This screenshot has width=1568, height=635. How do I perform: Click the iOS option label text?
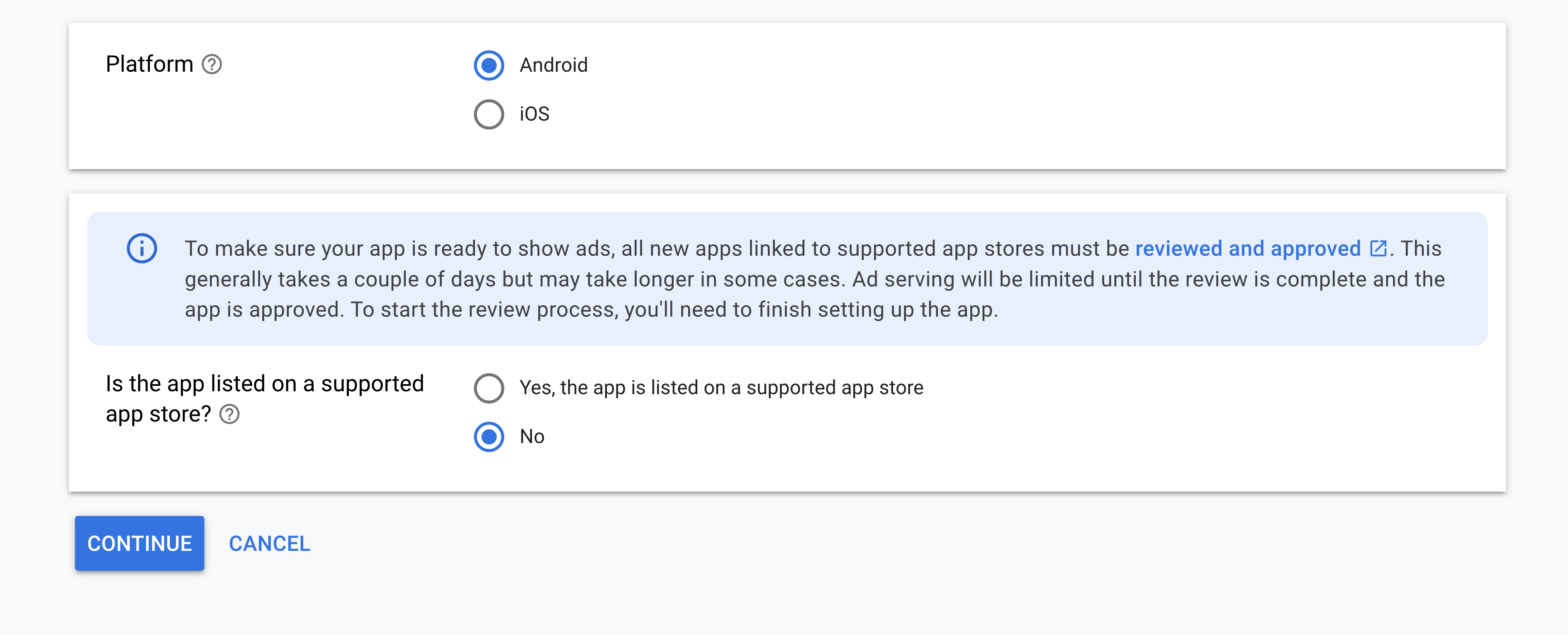(534, 114)
